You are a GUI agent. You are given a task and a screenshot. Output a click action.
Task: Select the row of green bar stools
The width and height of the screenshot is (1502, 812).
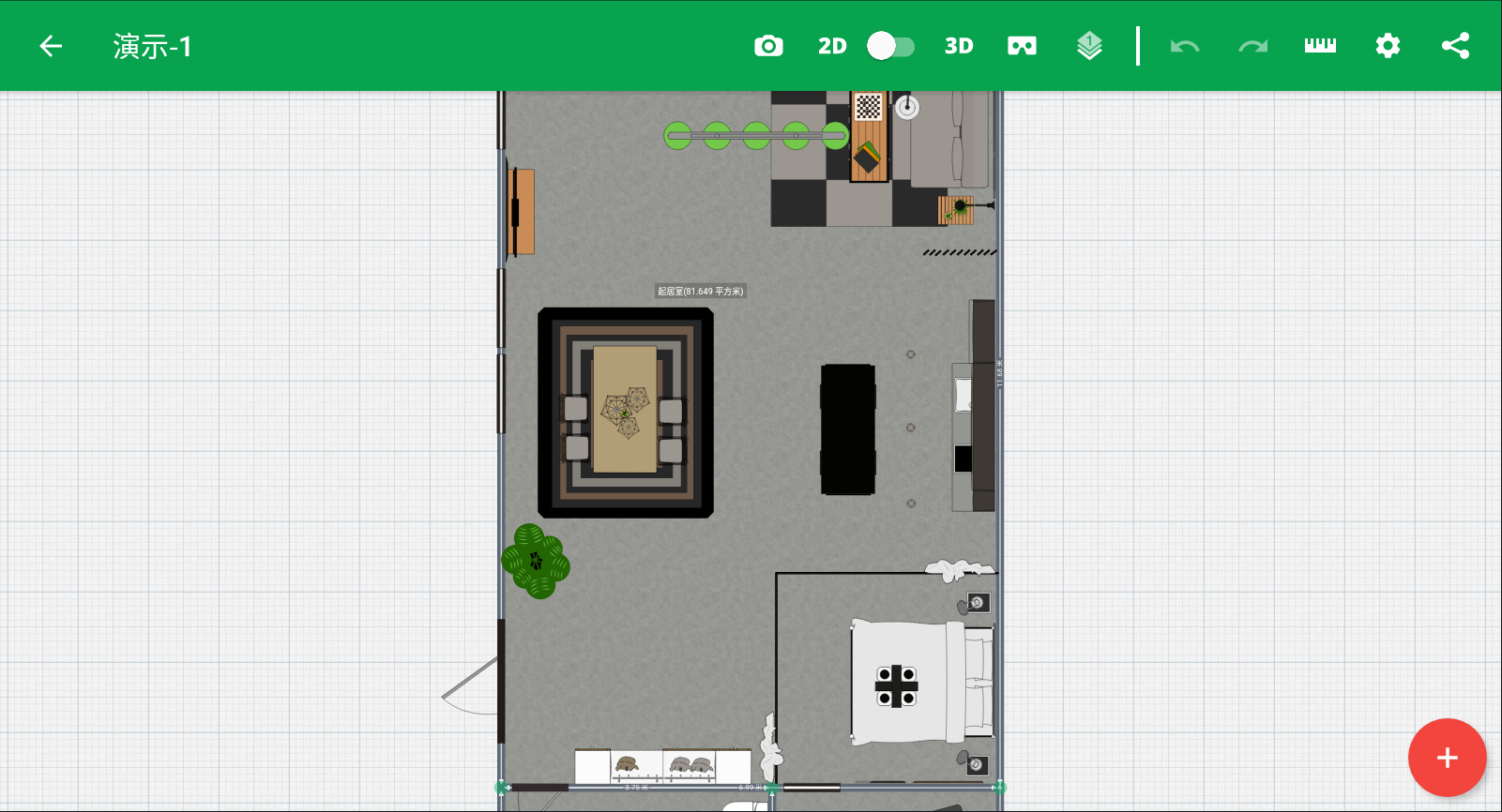(x=756, y=136)
